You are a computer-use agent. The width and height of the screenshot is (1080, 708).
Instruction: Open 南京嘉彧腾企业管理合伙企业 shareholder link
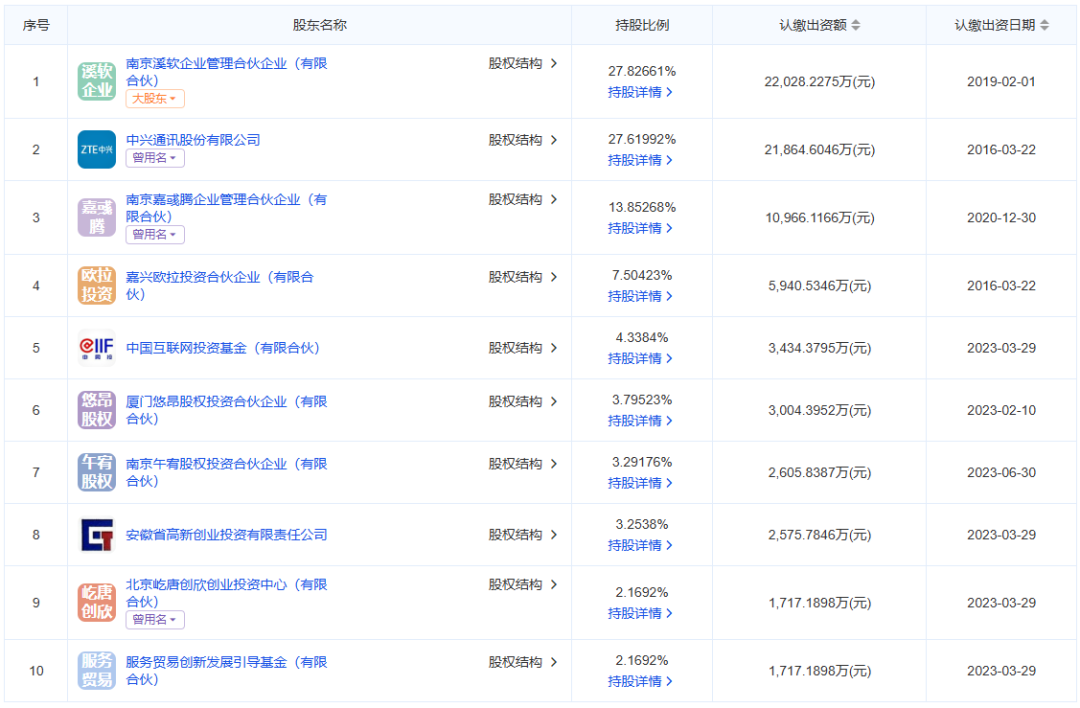pyautogui.click(x=227, y=207)
